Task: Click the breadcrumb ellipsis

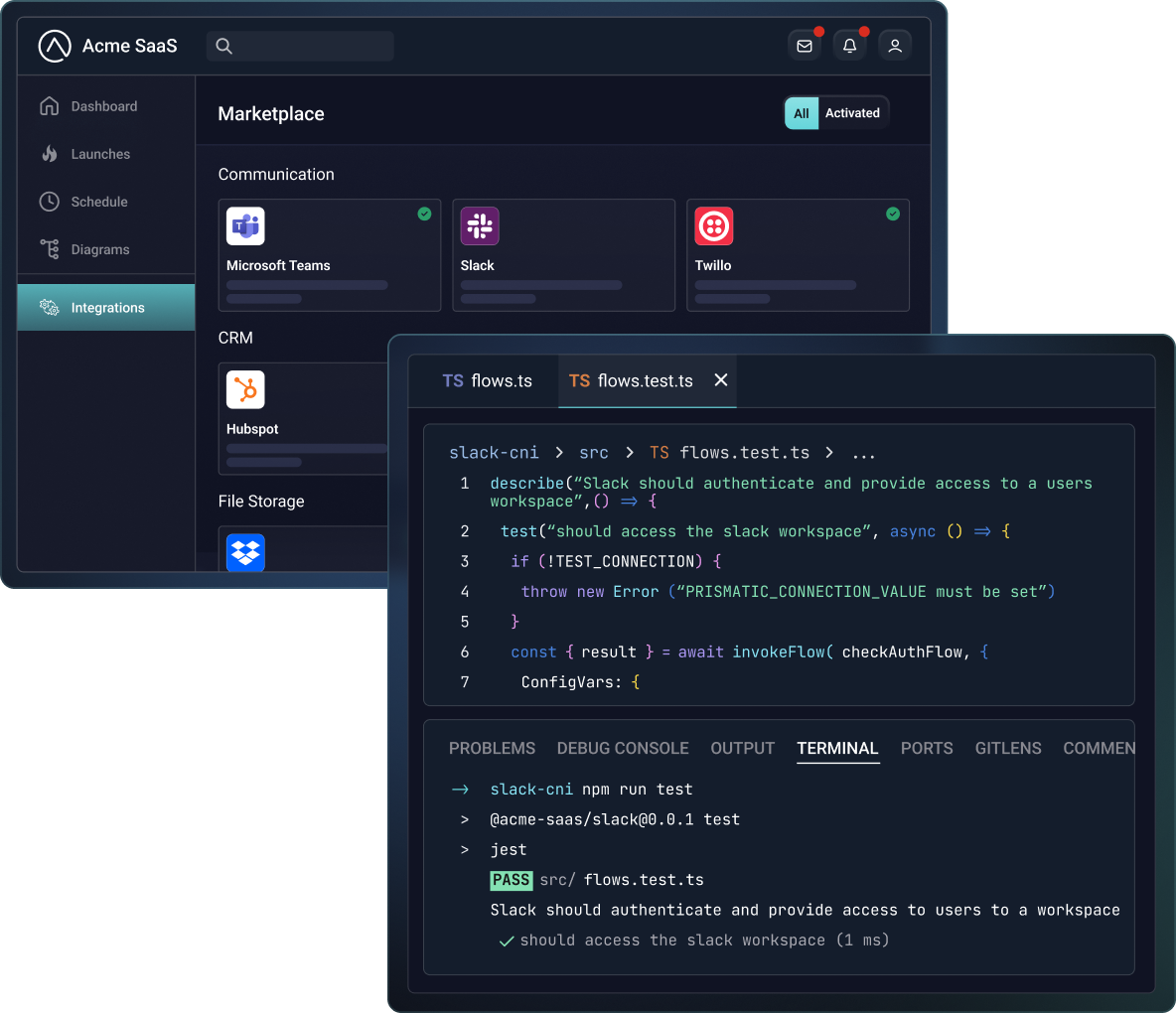Action: click(x=863, y=455)
